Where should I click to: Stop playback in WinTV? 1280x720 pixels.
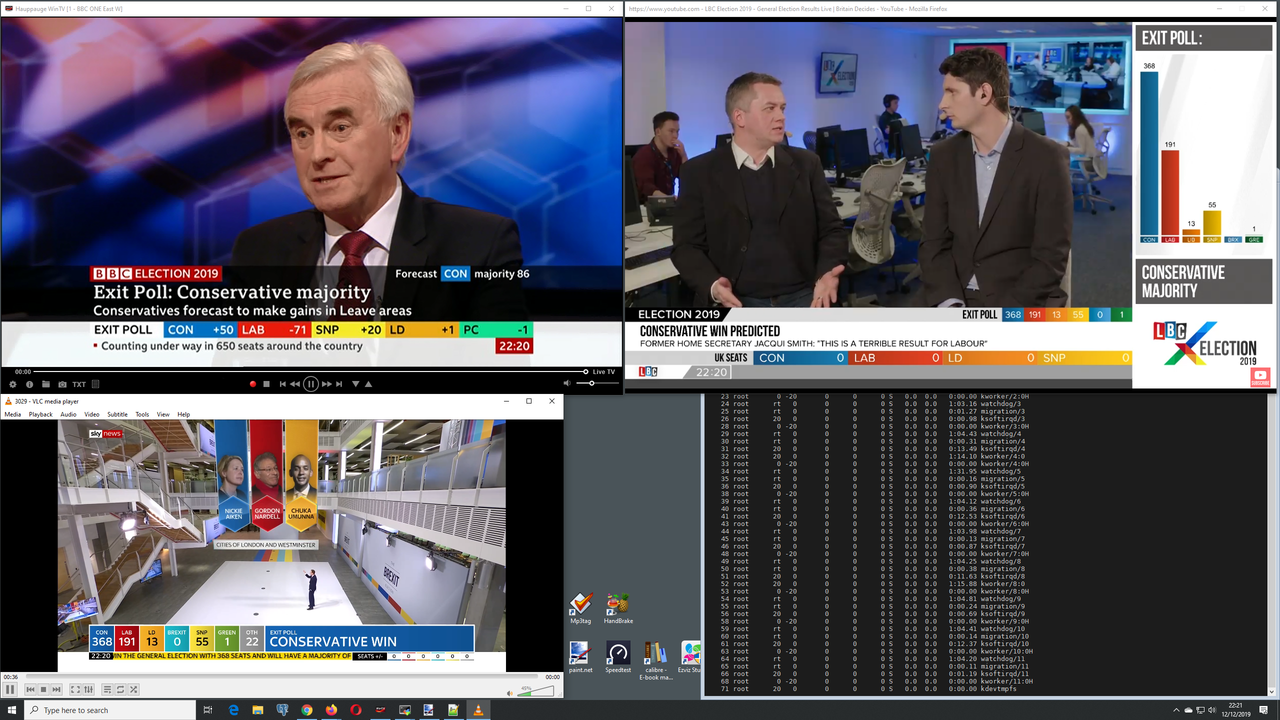pos(266,384)
